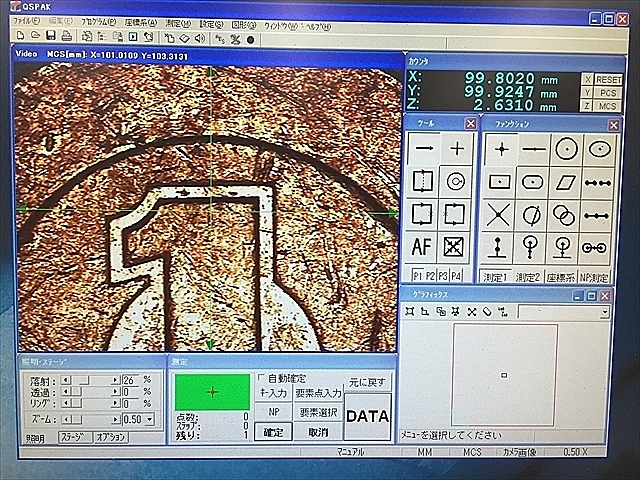Click the large DATA button
Viewport: 640px width, 480px height.
[x=367, y=416]
